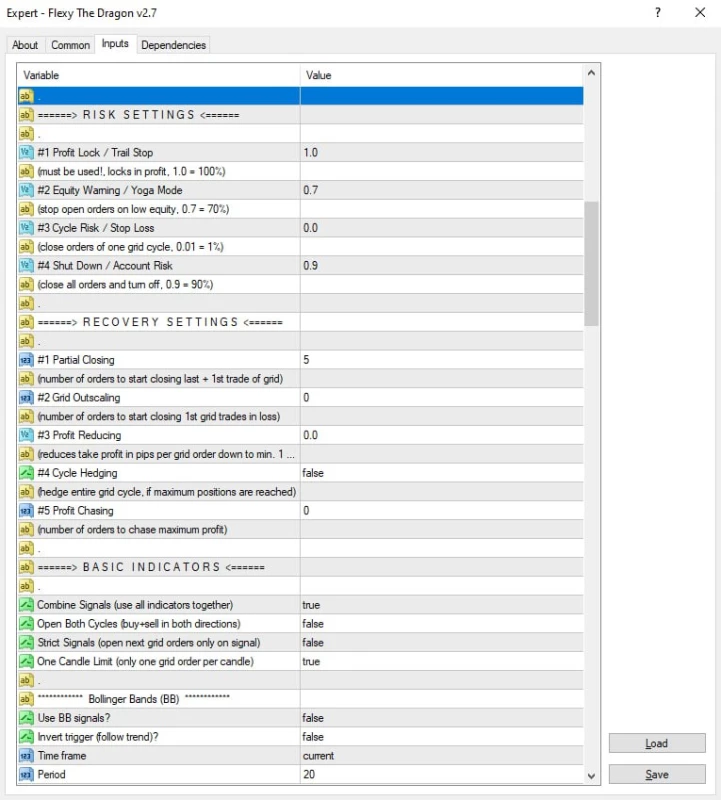This screenshot has height=800, width=721.
Task: Open Time frame value dropdown showing current
Action: click(x=440, y=756)
